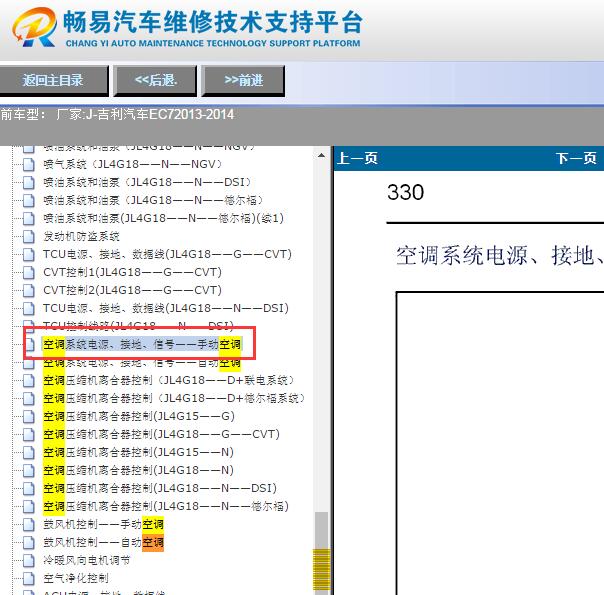This screenshot has height=595, width=604.
Task: Open TCU电源、接地、数据线(JL4G18——N——DSI) entry
Action: tap(166, 308)
